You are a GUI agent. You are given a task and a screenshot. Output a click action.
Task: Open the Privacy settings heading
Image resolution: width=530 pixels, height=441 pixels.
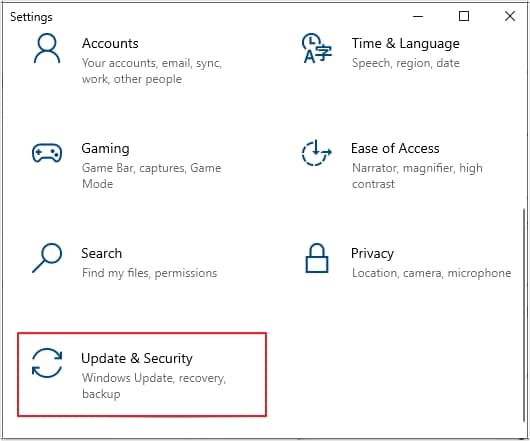[372, 254]
